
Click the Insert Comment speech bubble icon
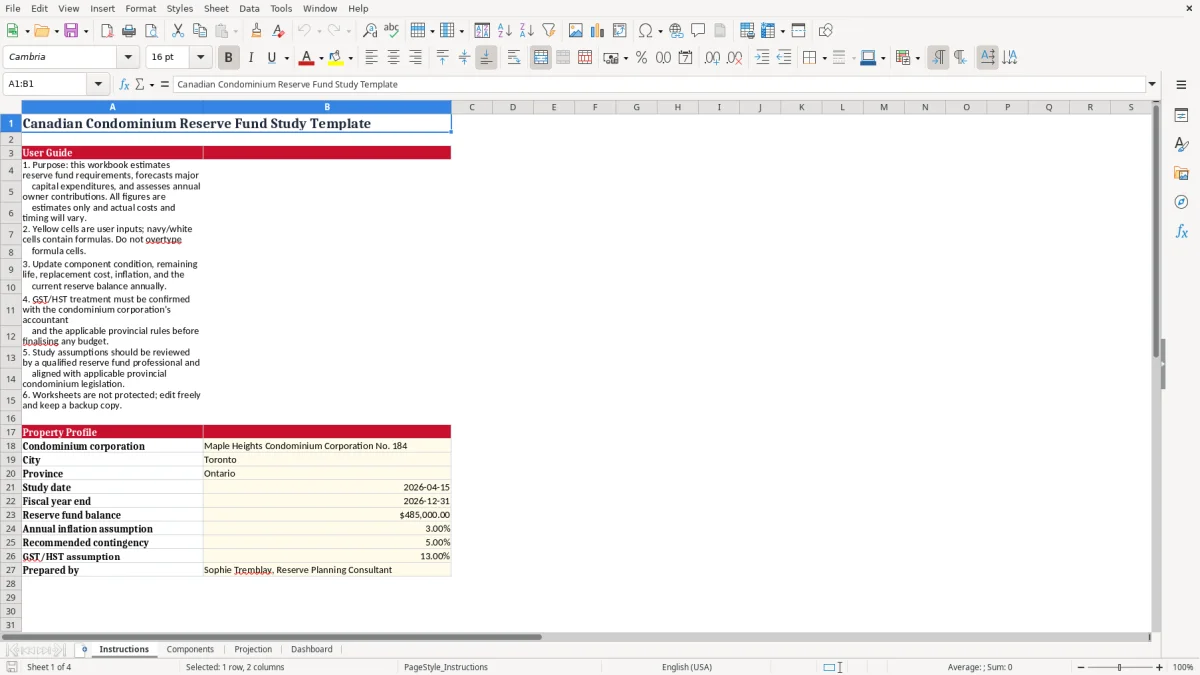point(698,31)
